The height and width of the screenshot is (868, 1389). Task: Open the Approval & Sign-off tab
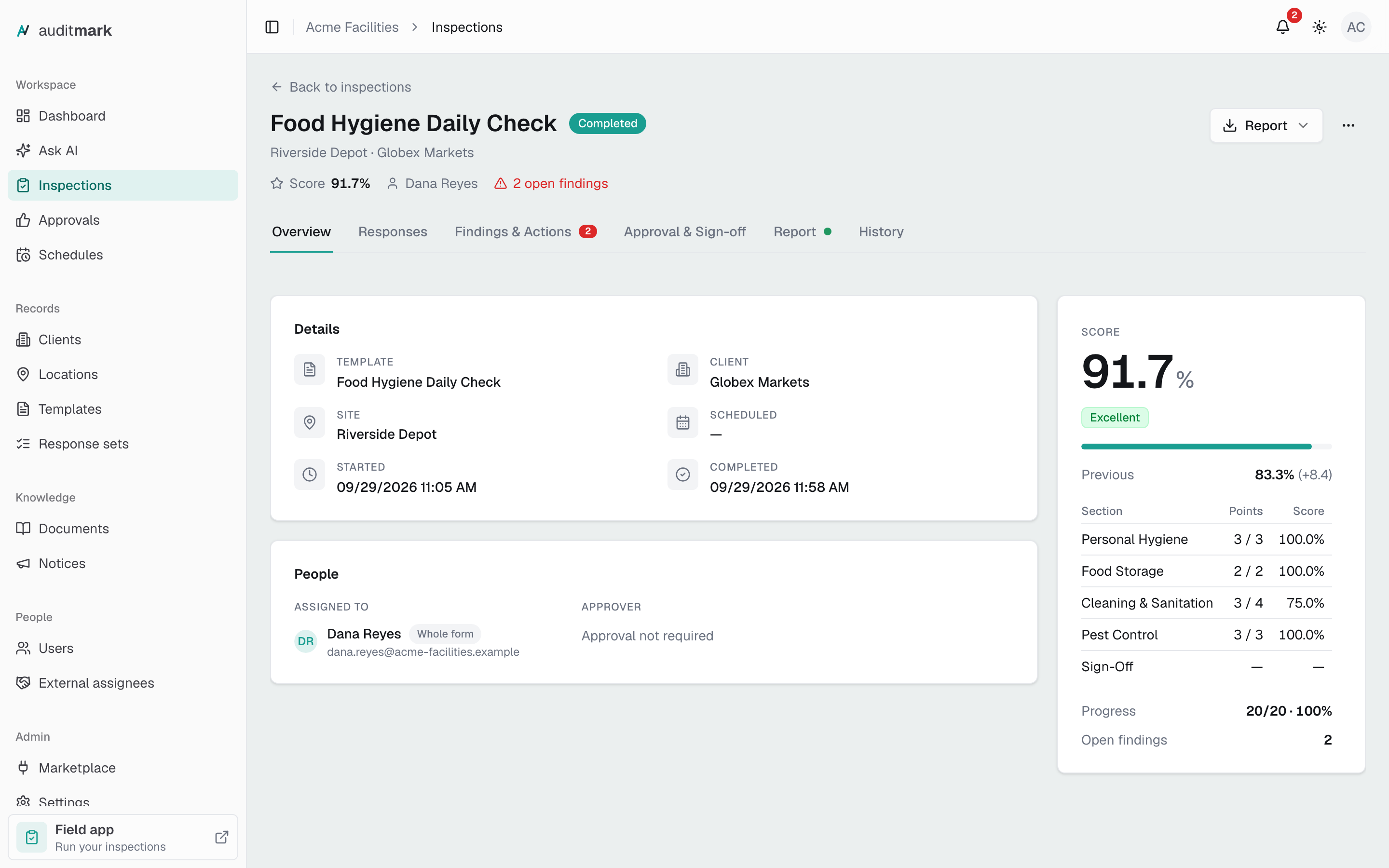(685, 231)
